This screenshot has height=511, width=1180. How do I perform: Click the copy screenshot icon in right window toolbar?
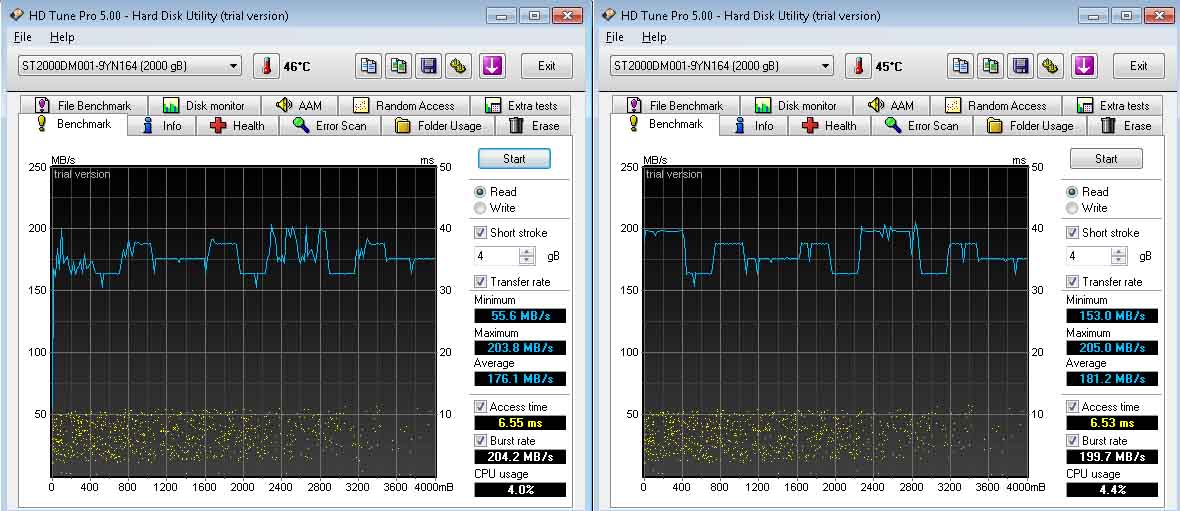pyautogui.click(x=991, y=66)
